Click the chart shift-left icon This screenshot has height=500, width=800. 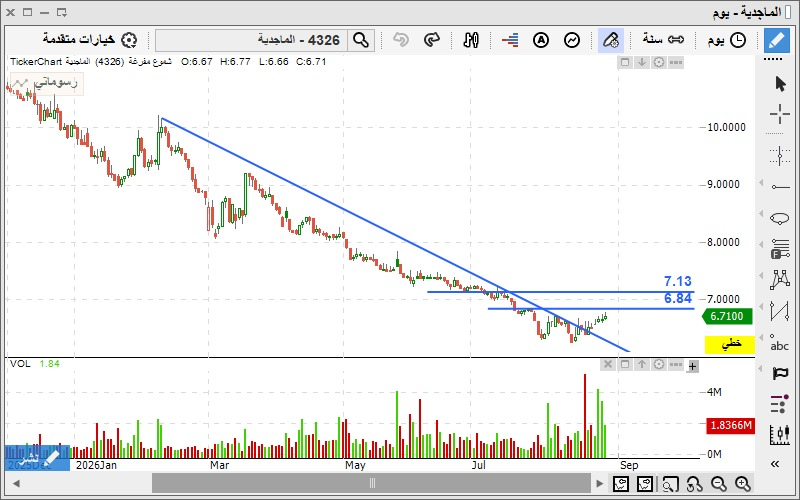click(621, 483)
